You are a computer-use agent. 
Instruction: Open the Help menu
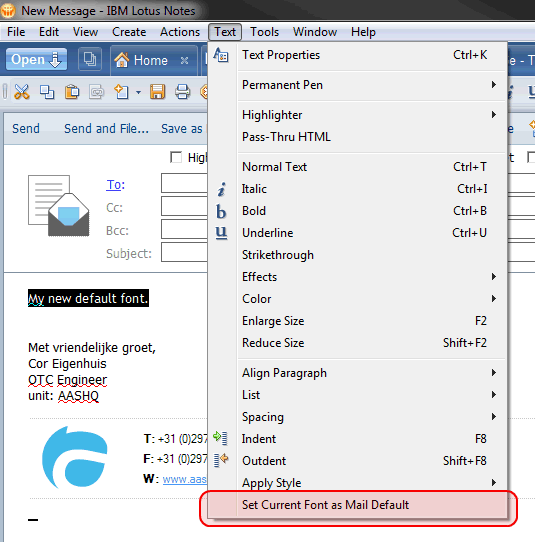click(x=363, y=32)
